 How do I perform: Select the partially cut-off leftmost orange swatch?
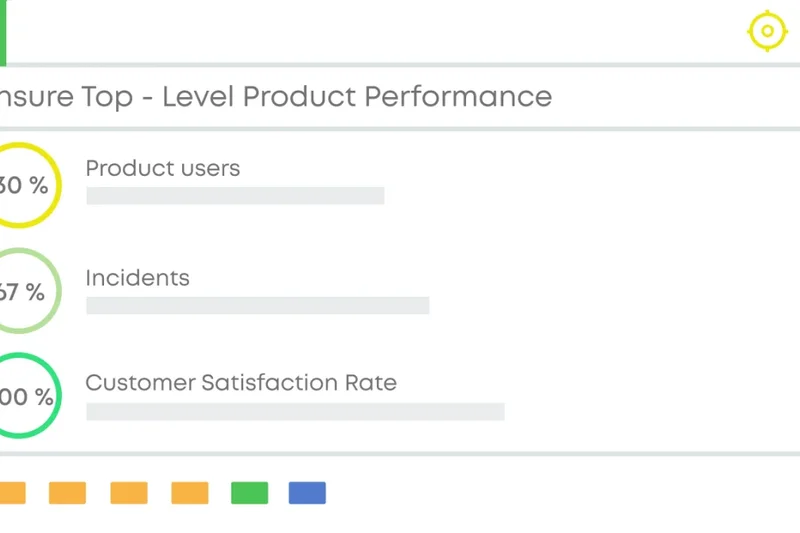(11, 493)
